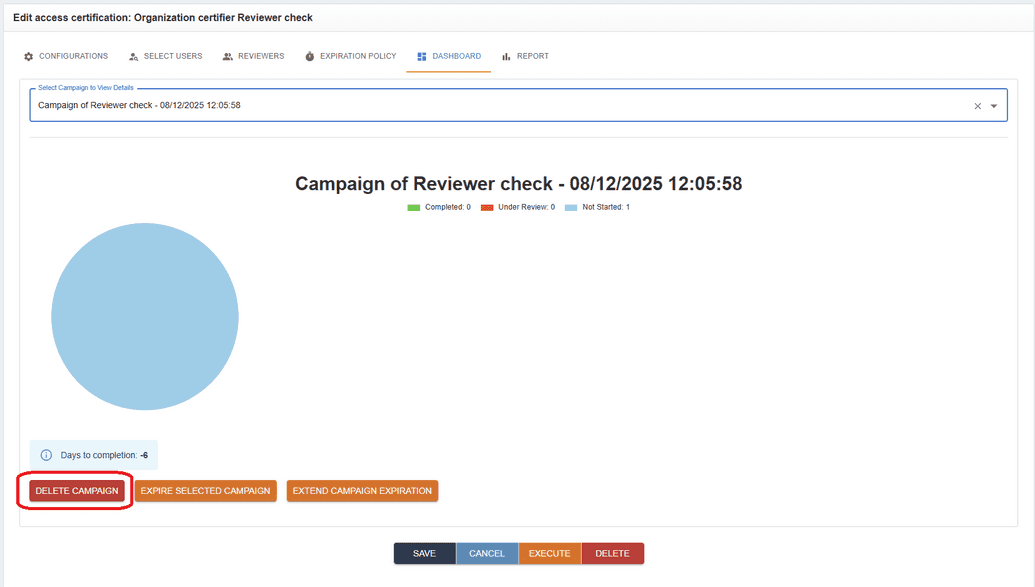Click the Dashboard grid icon
Image resolution: width=1035 pixels, height=587 pixels.
click(420, 56)
